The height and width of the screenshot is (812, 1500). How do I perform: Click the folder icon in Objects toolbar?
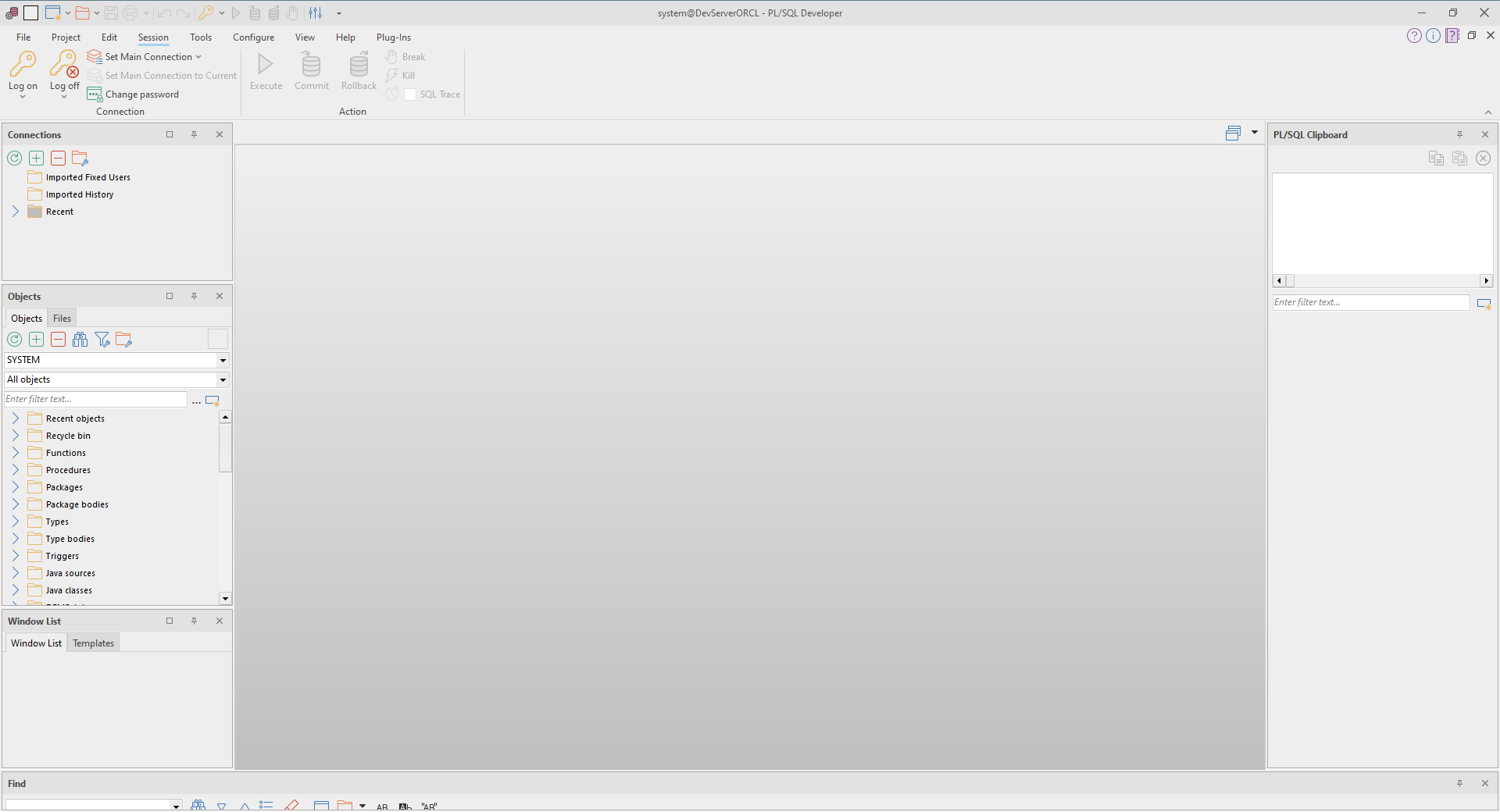point(123,340)
